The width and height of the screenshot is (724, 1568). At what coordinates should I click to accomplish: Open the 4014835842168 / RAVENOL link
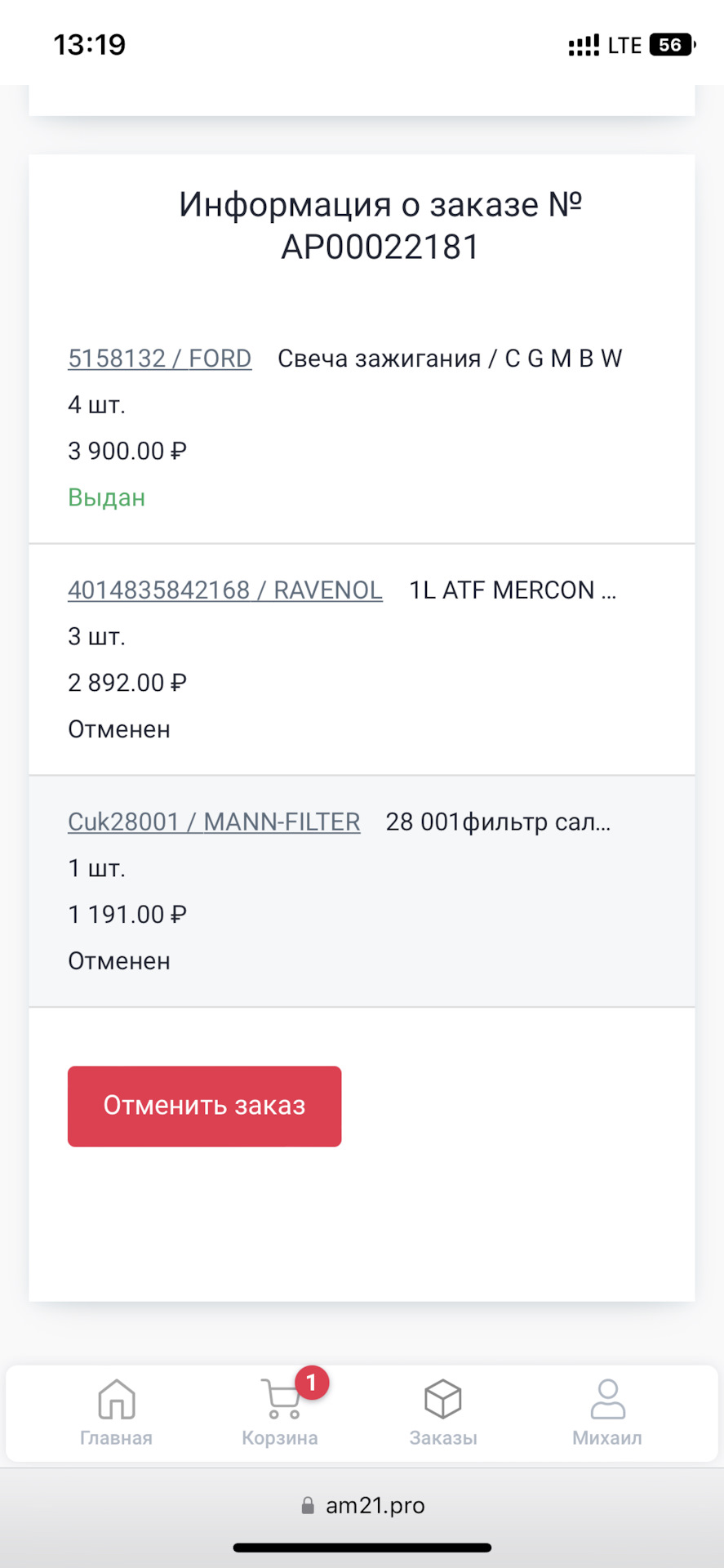pyautogui.click(x=224, y=590)
